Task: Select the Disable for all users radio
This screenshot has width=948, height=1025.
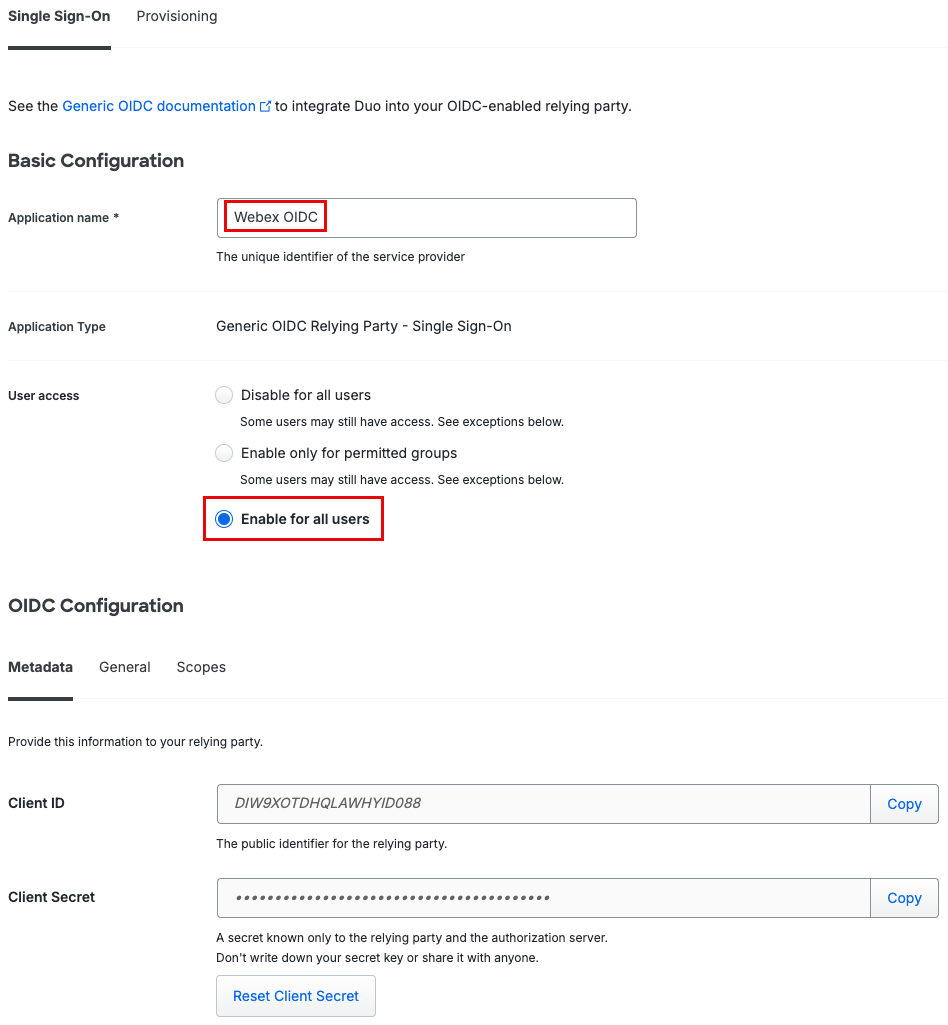Action: pyautogui.click(x=224, y=395)
